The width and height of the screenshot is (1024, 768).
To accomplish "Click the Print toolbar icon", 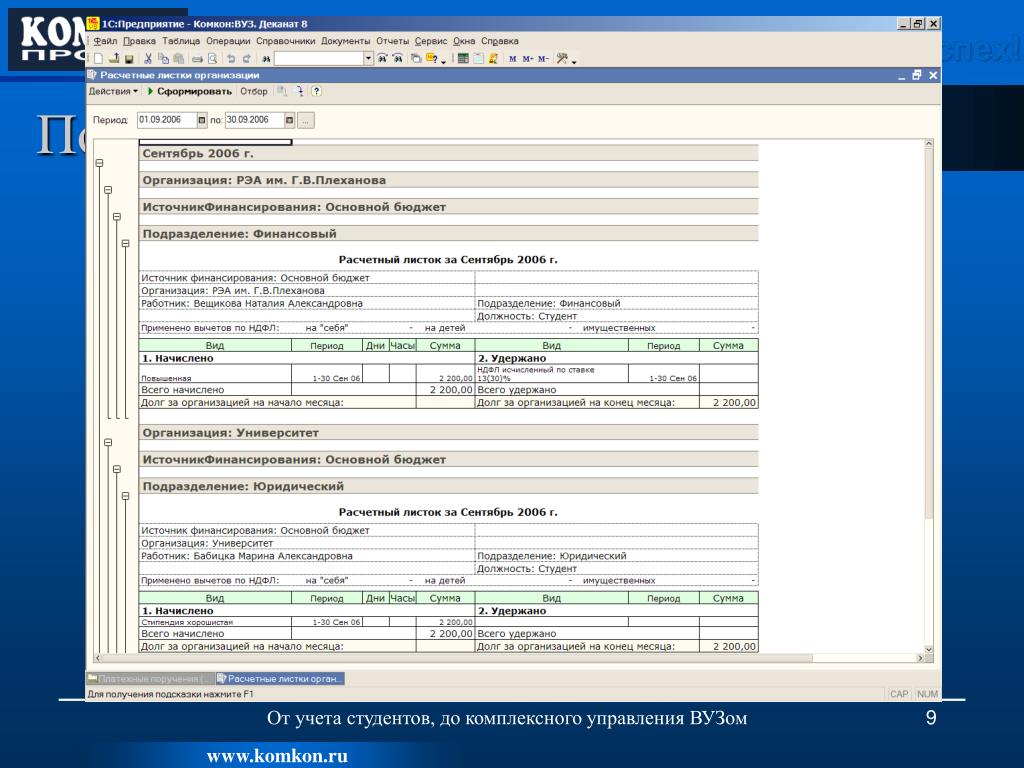I will click(197, 59).
